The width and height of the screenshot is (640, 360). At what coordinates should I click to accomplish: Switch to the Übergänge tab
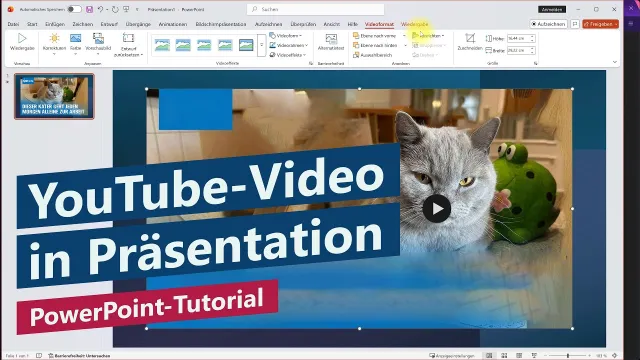pyautogui.click(x=138, y=24)
